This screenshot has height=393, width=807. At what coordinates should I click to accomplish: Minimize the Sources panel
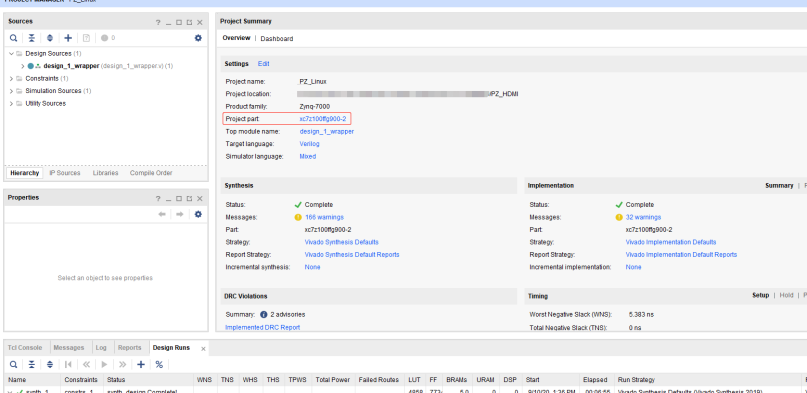tap(168, 23)
